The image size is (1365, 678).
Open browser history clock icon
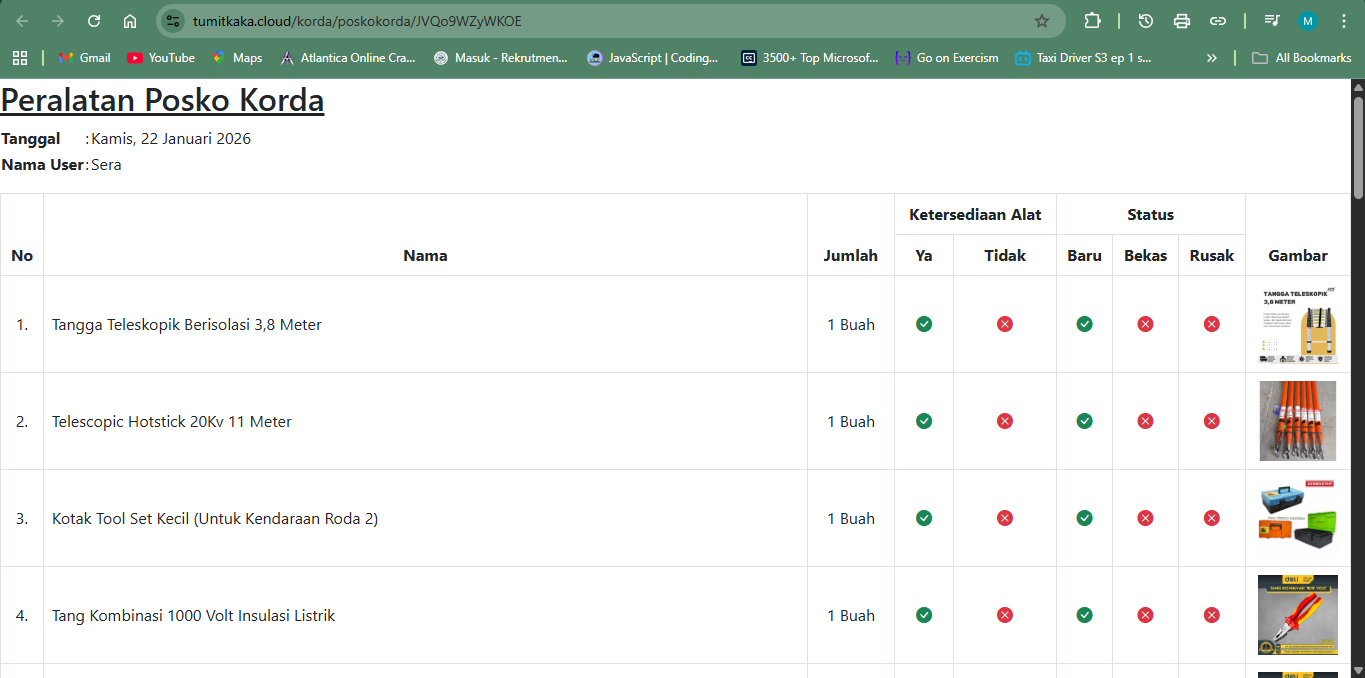1146,21
